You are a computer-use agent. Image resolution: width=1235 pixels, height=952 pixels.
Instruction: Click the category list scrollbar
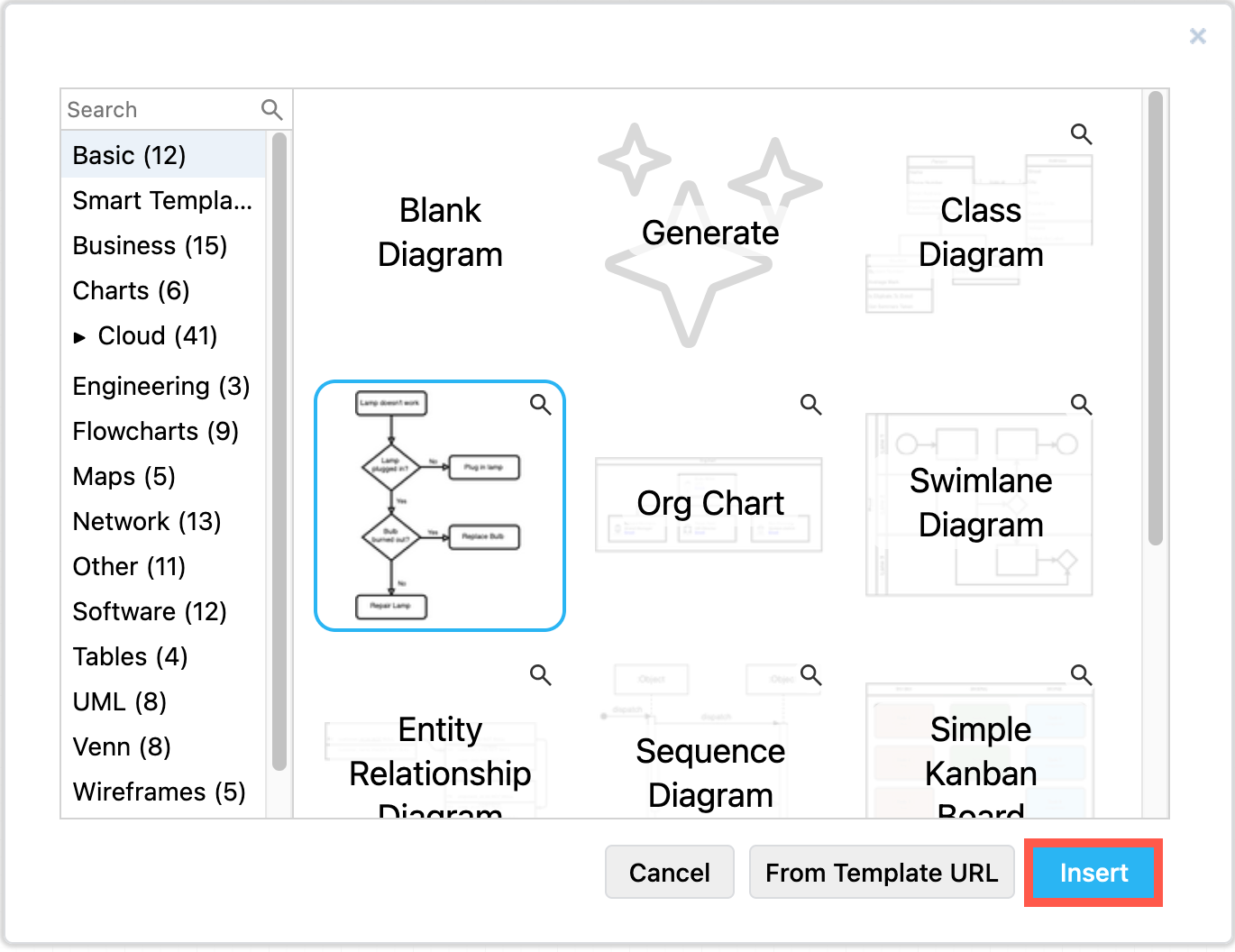pos(278,451)
